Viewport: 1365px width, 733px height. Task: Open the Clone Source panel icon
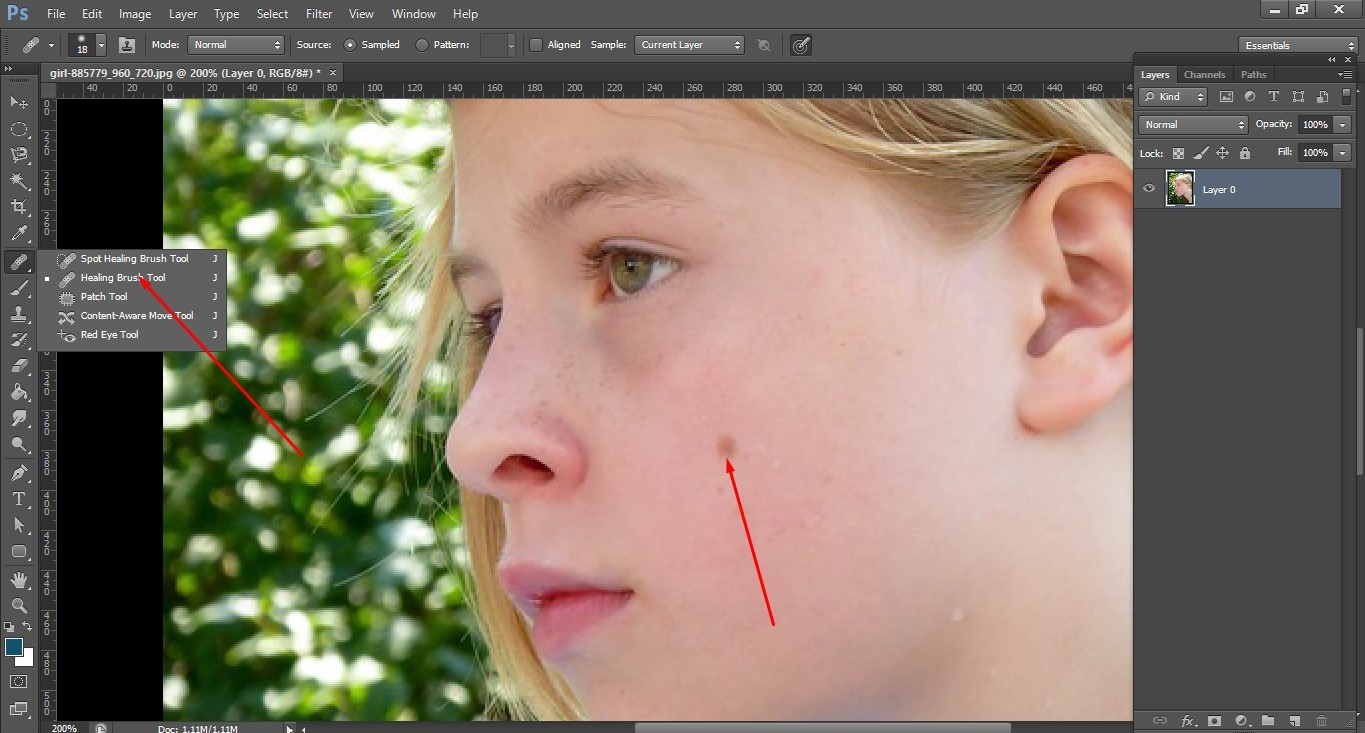click(x=127, y=45)
